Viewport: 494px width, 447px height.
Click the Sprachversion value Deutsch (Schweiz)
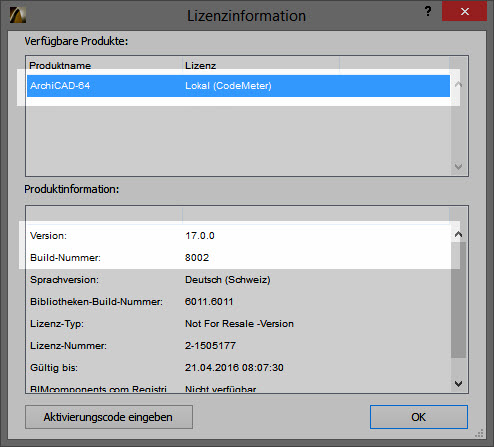click(x=228, y=280)
